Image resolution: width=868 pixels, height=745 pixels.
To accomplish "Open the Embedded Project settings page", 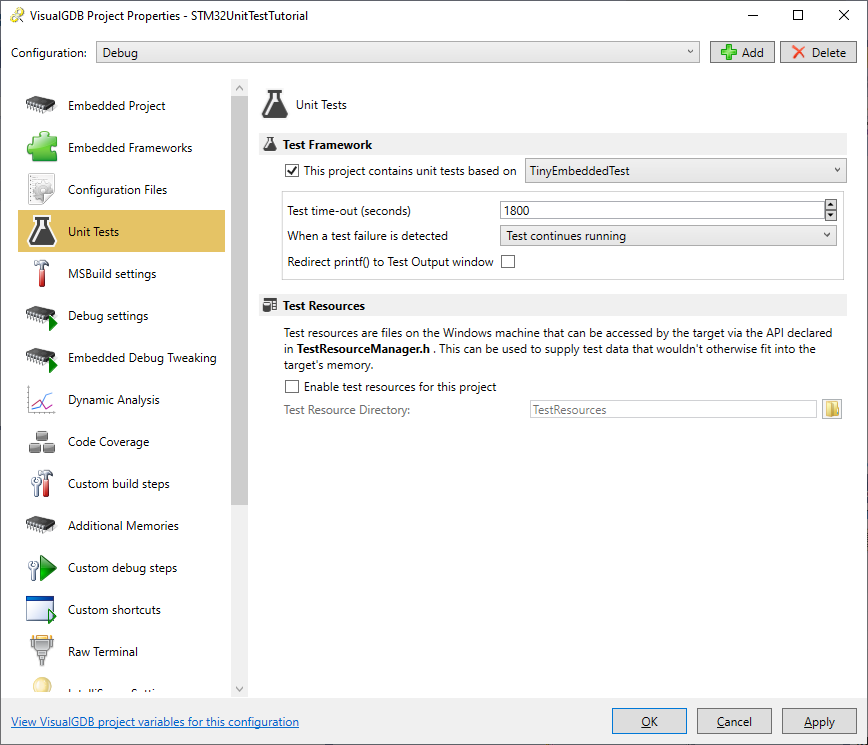I will (121, 105).
